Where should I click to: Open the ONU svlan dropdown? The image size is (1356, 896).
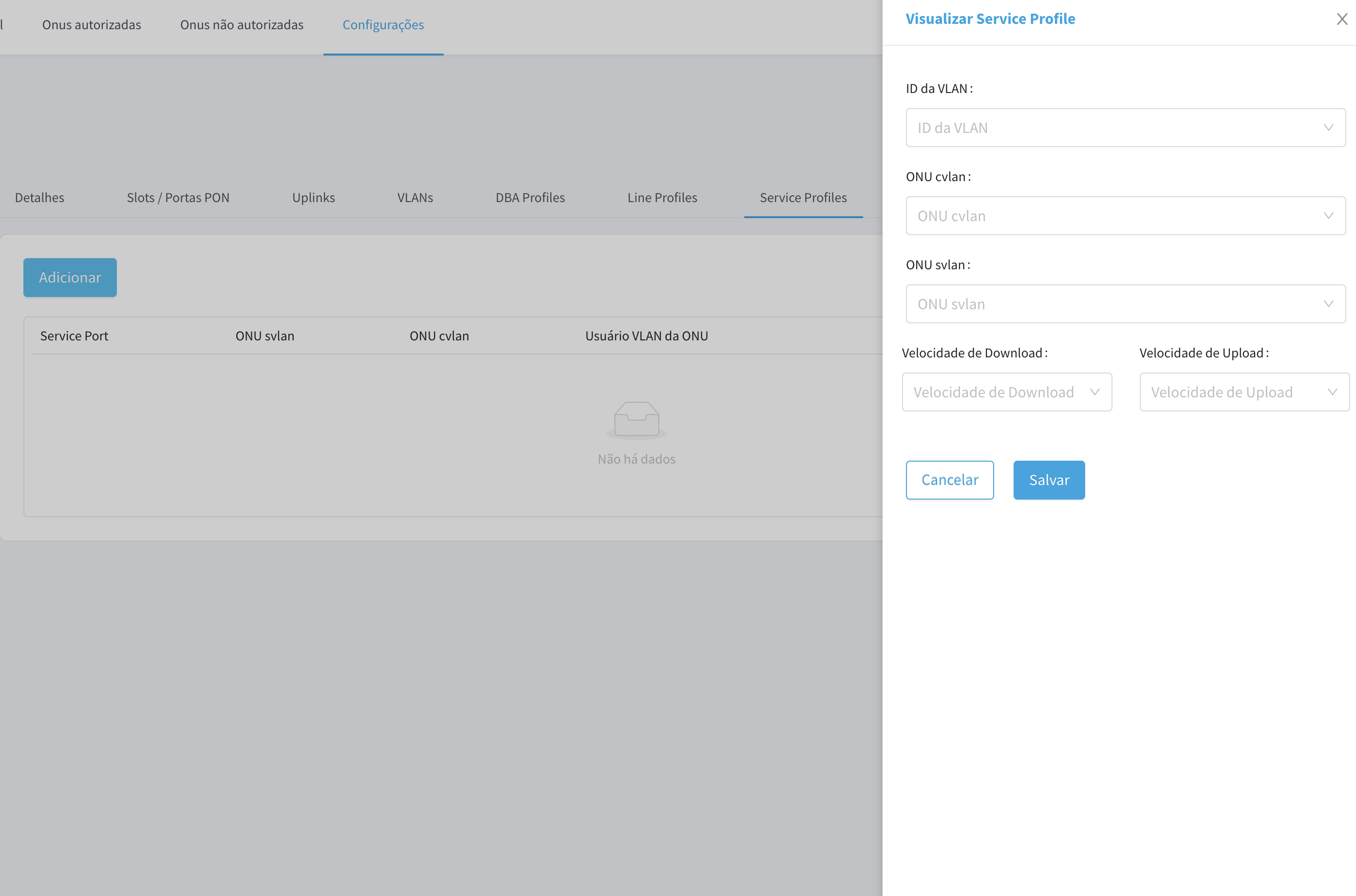point(1125,304)
